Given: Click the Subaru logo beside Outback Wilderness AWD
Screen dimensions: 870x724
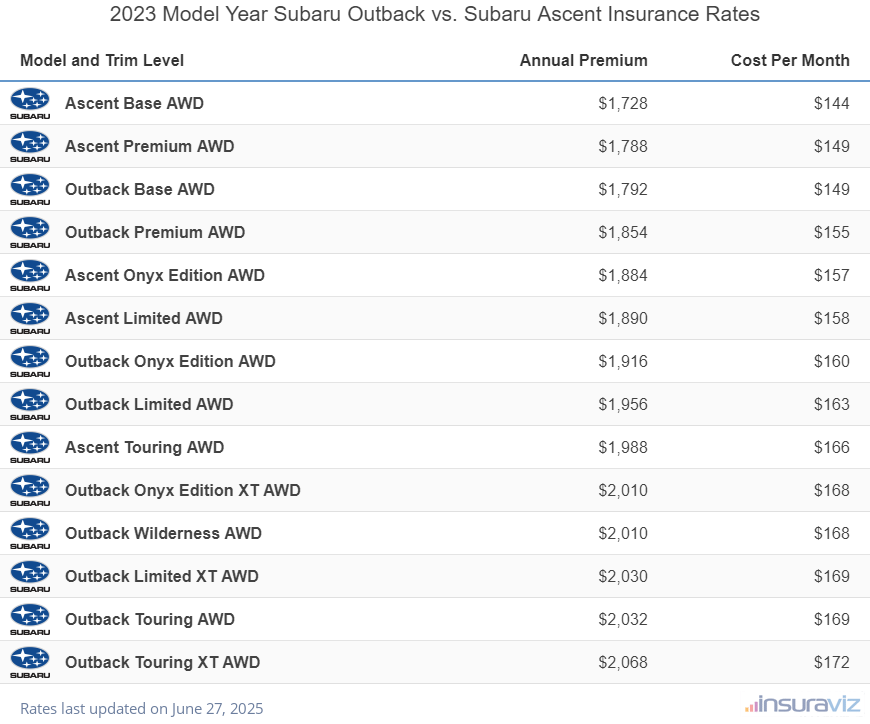Looking at the screenshot, I should 30,534.
